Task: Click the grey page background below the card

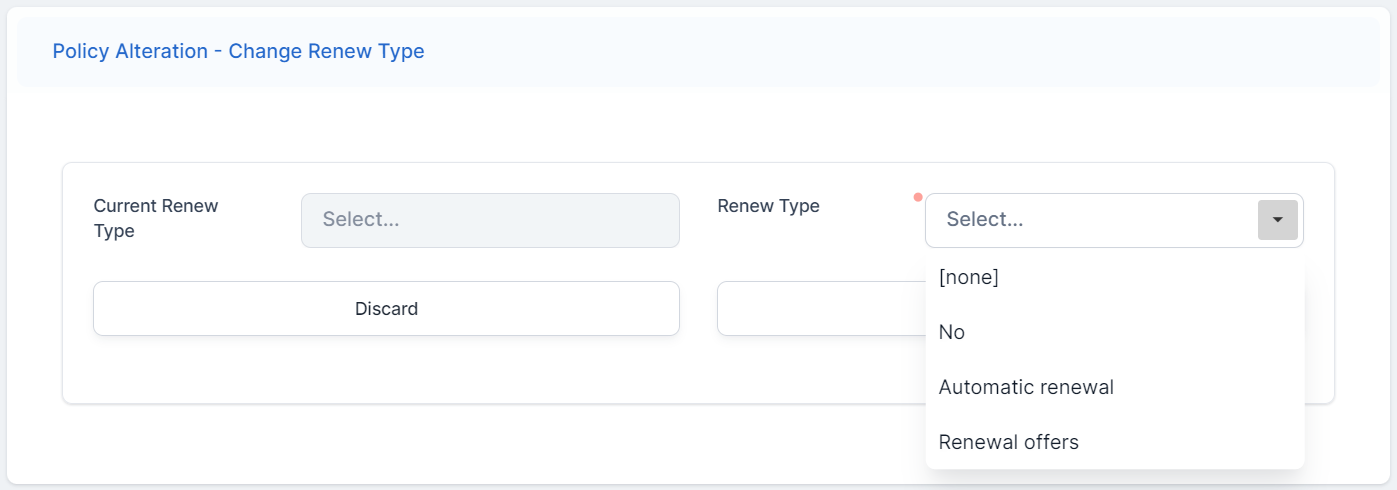Action: pos(700,487)
